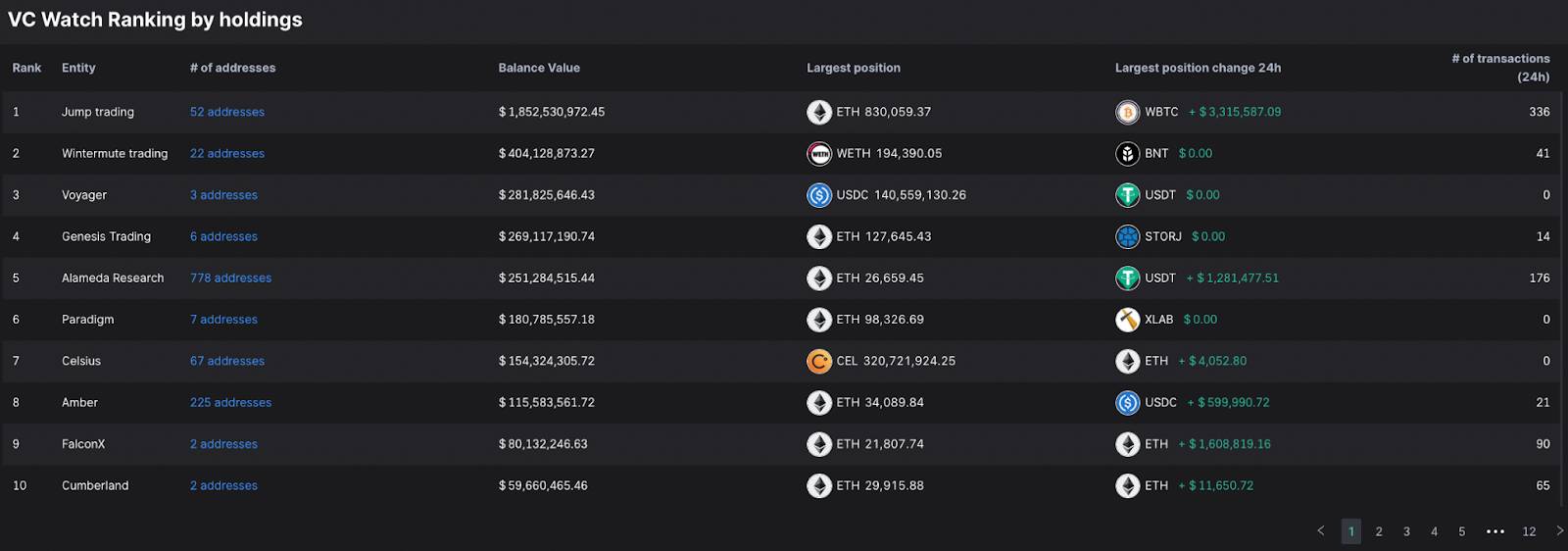This screenshot has height=551, width=1568.
Task: Click 'CEL 320,721,924.25' position text
Action: (896, 361)
